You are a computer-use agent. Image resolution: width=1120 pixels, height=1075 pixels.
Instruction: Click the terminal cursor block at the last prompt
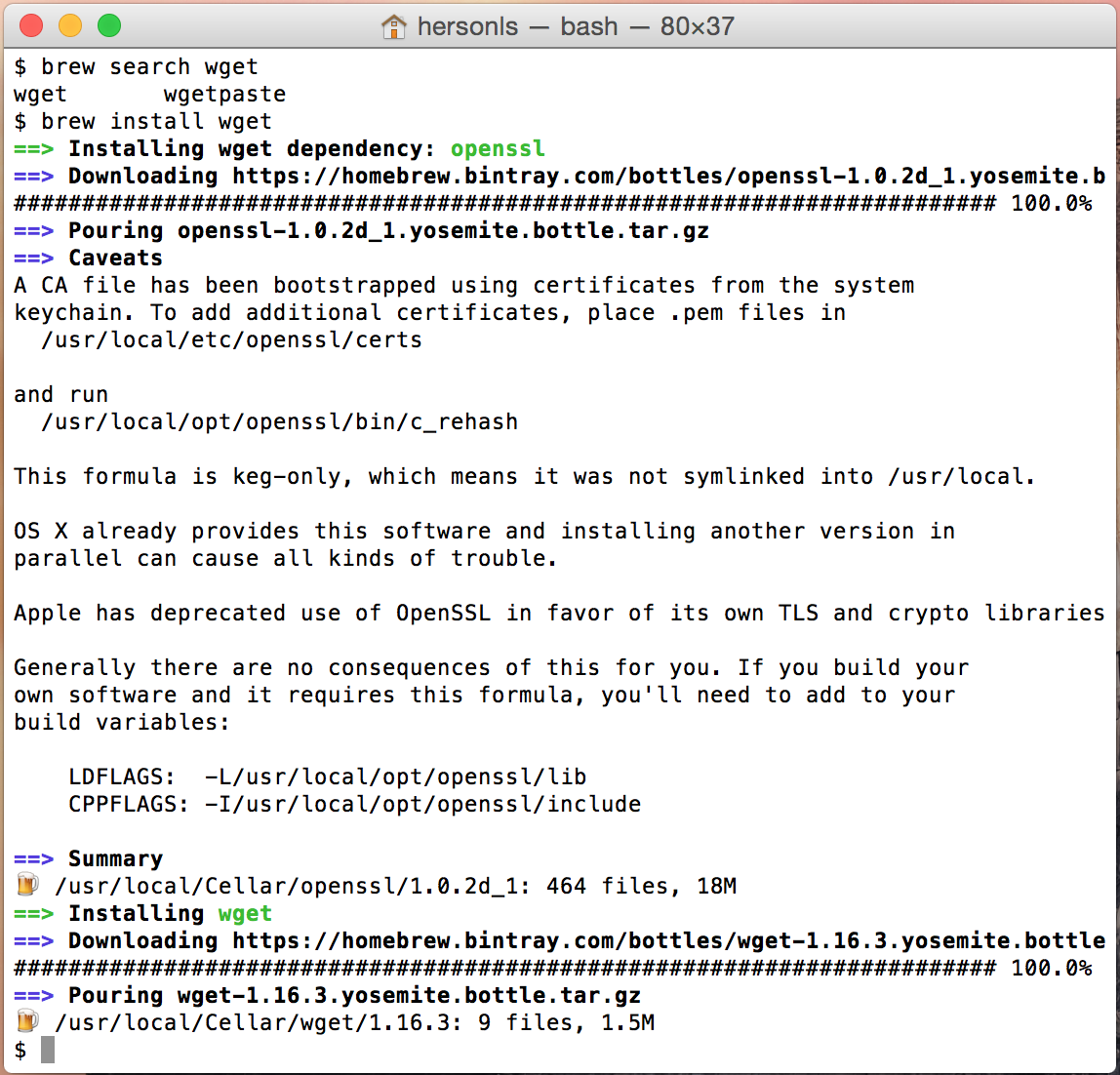click(48, 1050)
